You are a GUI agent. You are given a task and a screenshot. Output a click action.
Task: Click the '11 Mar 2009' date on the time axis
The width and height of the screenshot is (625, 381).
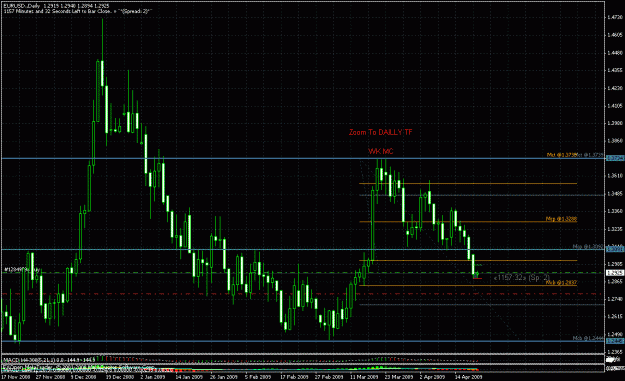click(x=364, y=377)
